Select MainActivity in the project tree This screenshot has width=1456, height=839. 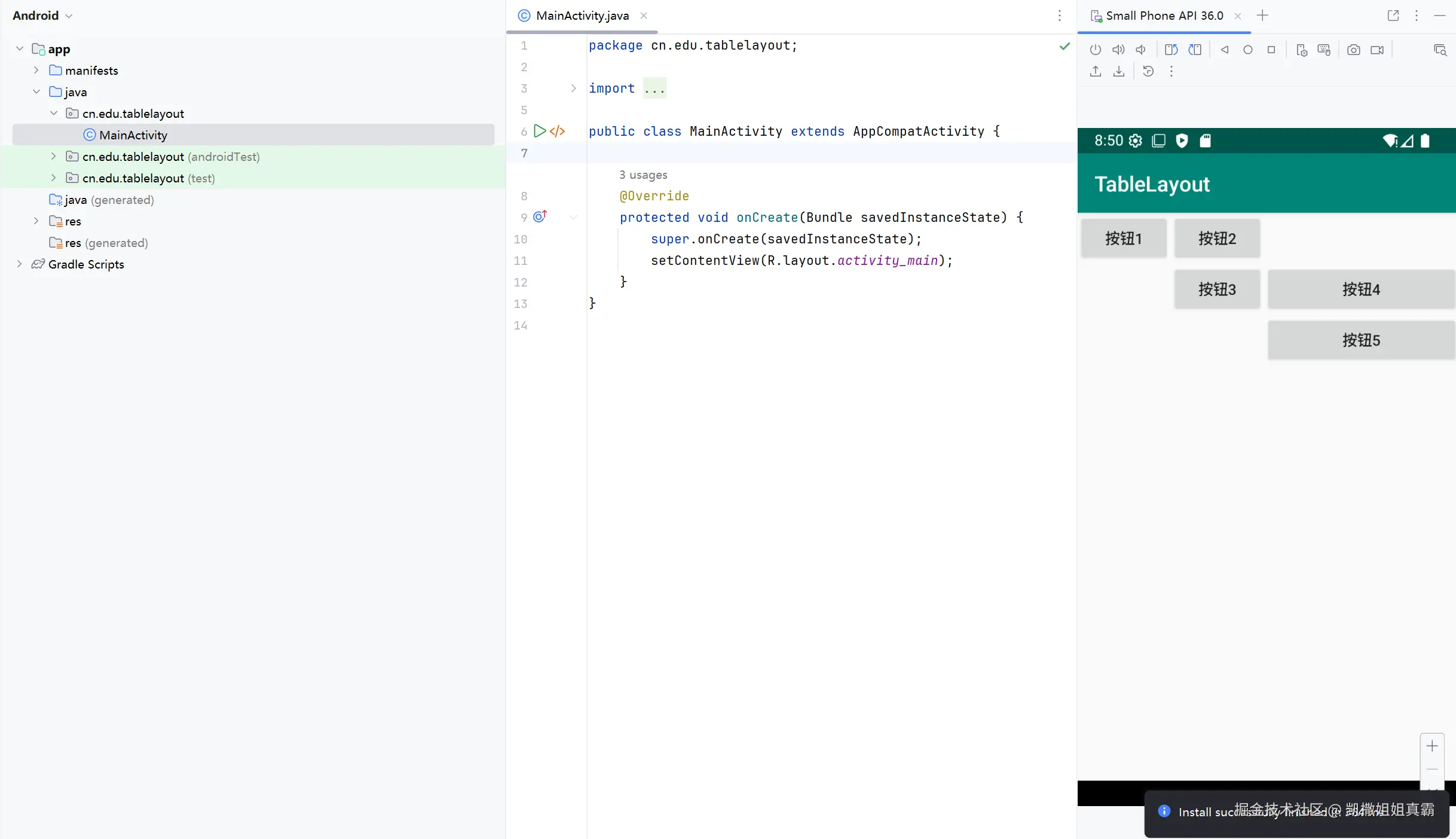(133, 135)
